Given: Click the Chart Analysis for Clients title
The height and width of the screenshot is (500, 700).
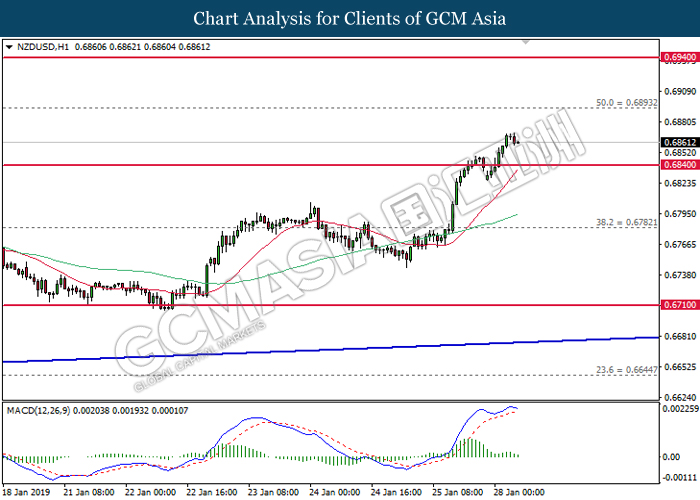Looking at the screenshot, I should coord(350,18).
